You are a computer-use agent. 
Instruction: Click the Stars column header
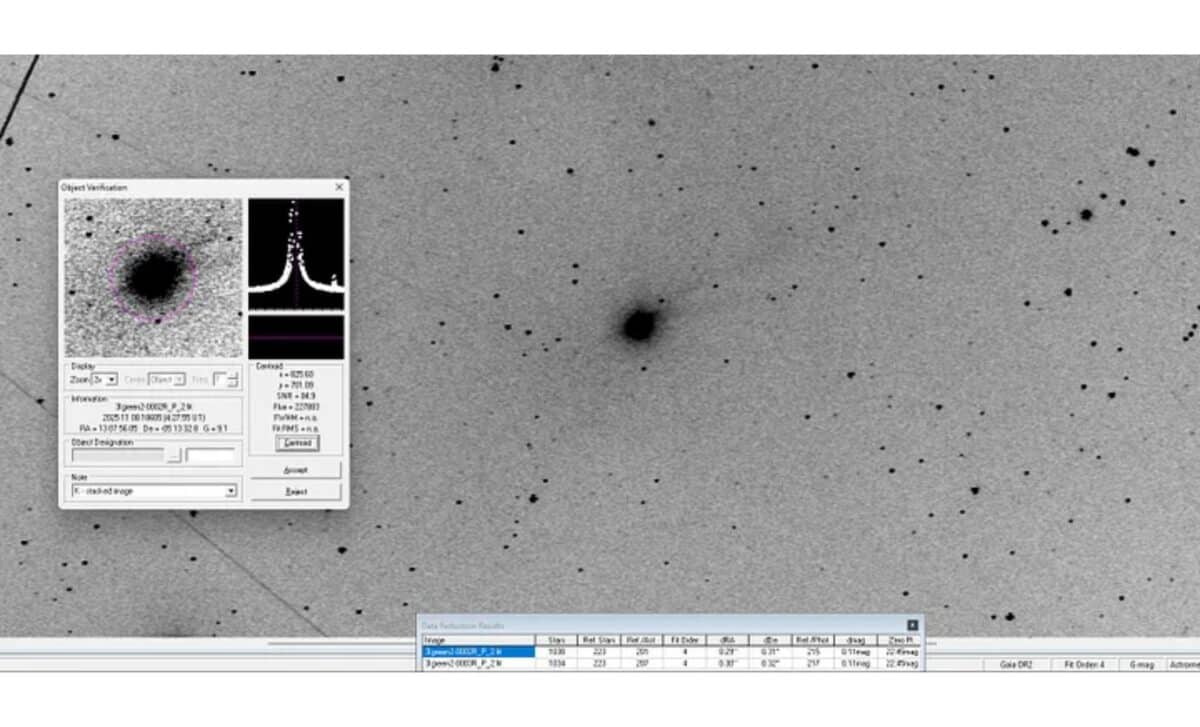tap(557, 639)
